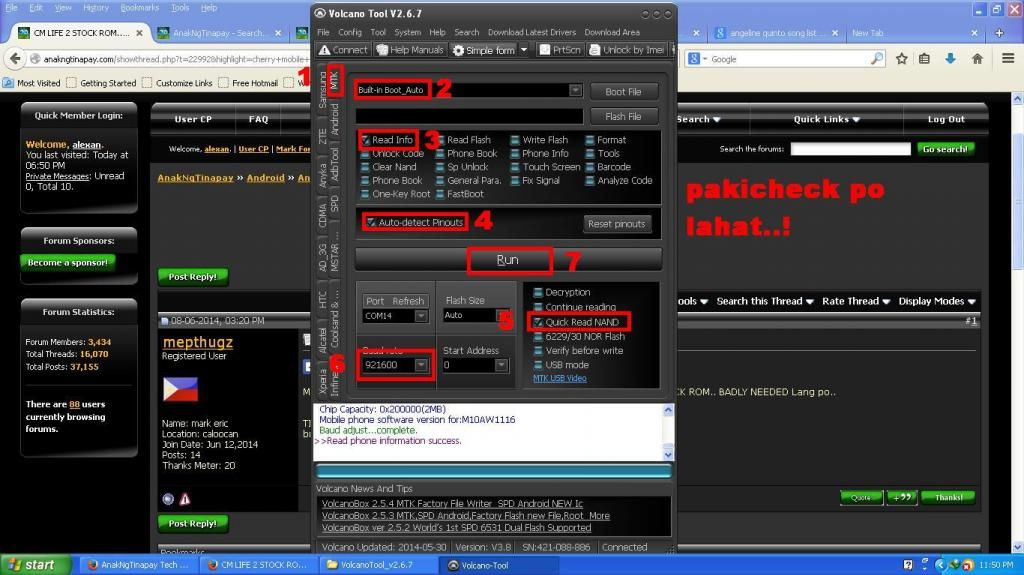Toggle the Read Info checkbox
This screenshot has width=1024, height=575.
367,140
